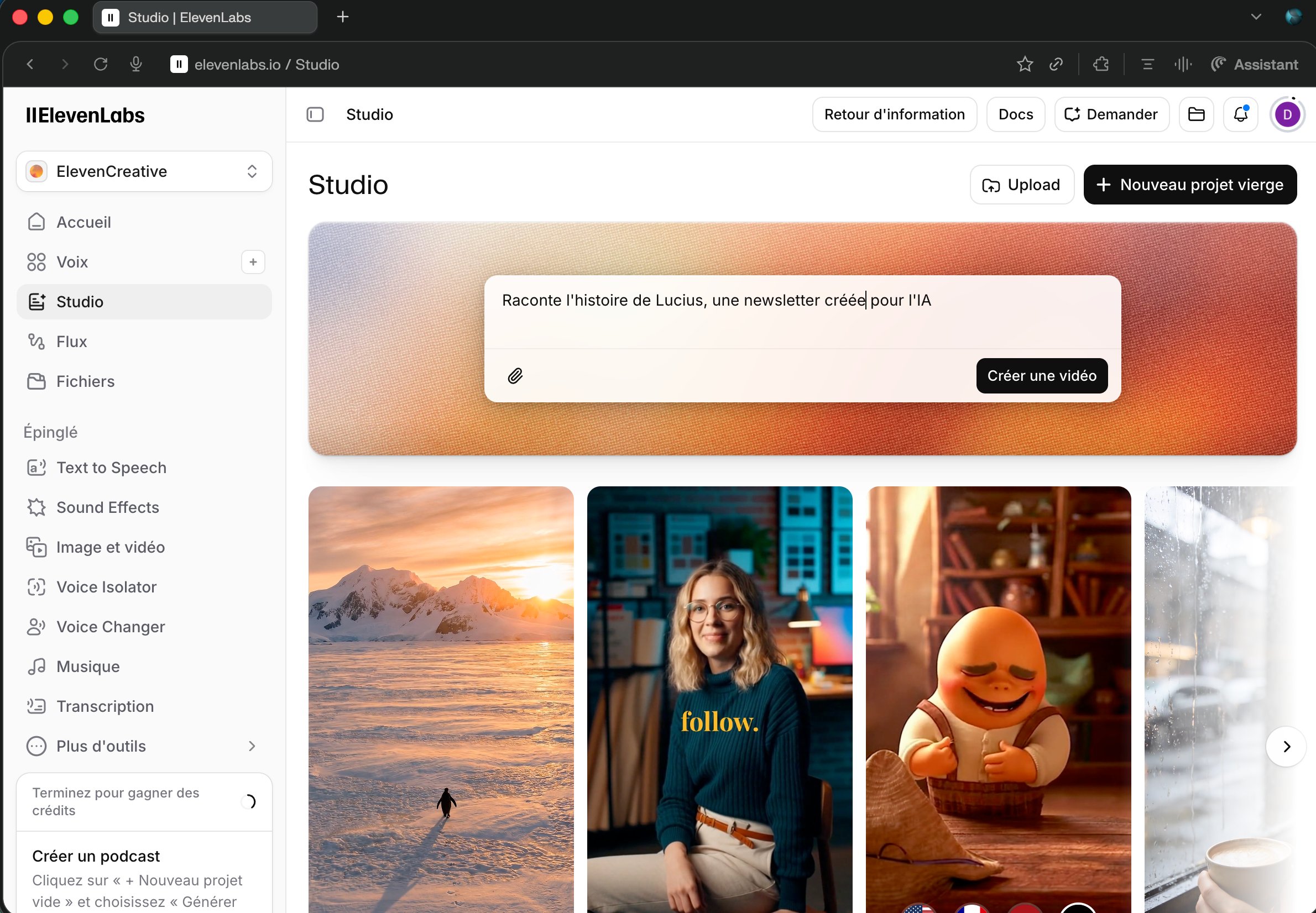This screenshot has width=1316, height=913.
Task: Click the ElevenLabs logo in sidebar
Action: pyautogui.click(x=85, y=115)
